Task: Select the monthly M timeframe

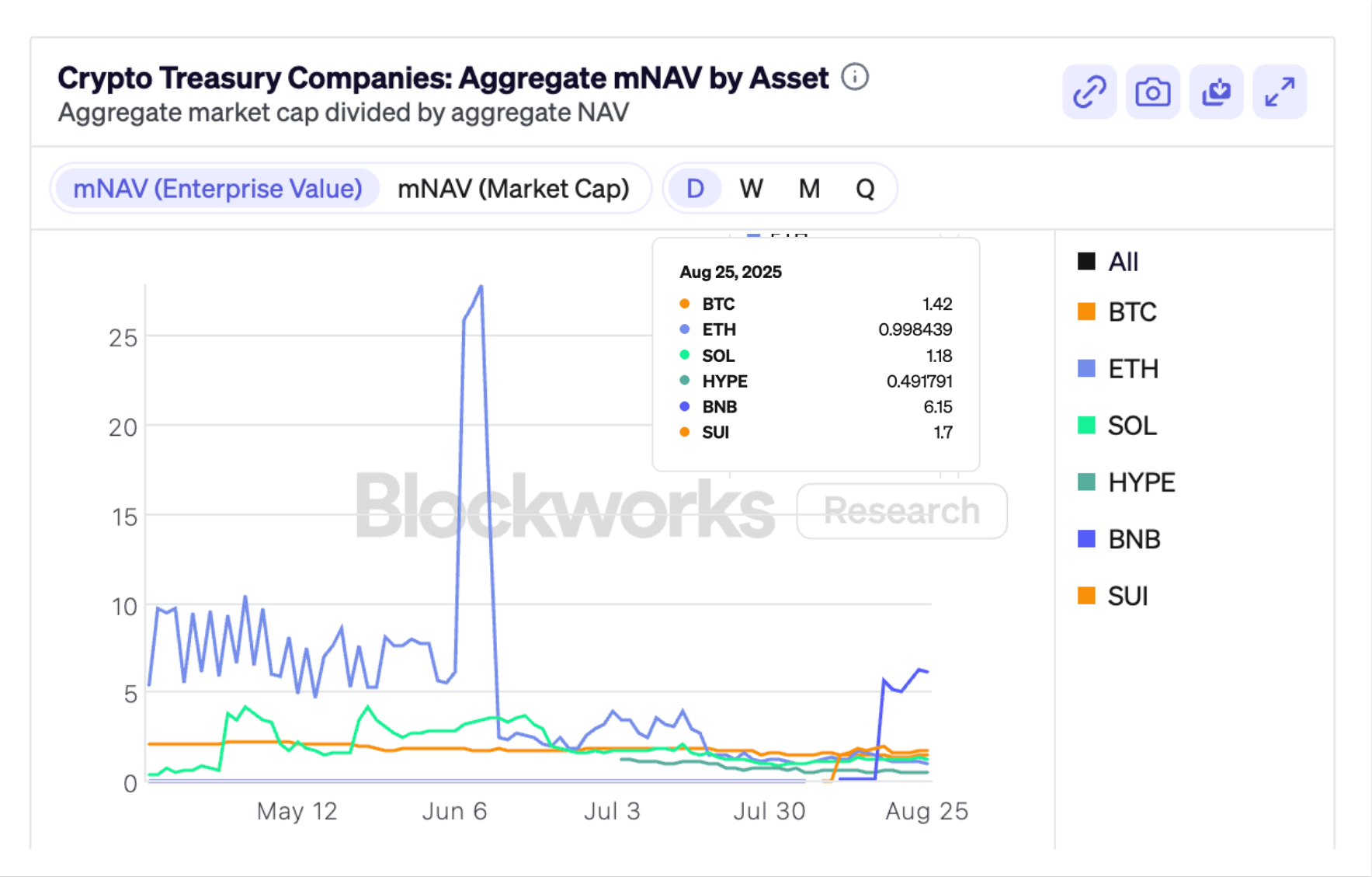Action: 809,187
